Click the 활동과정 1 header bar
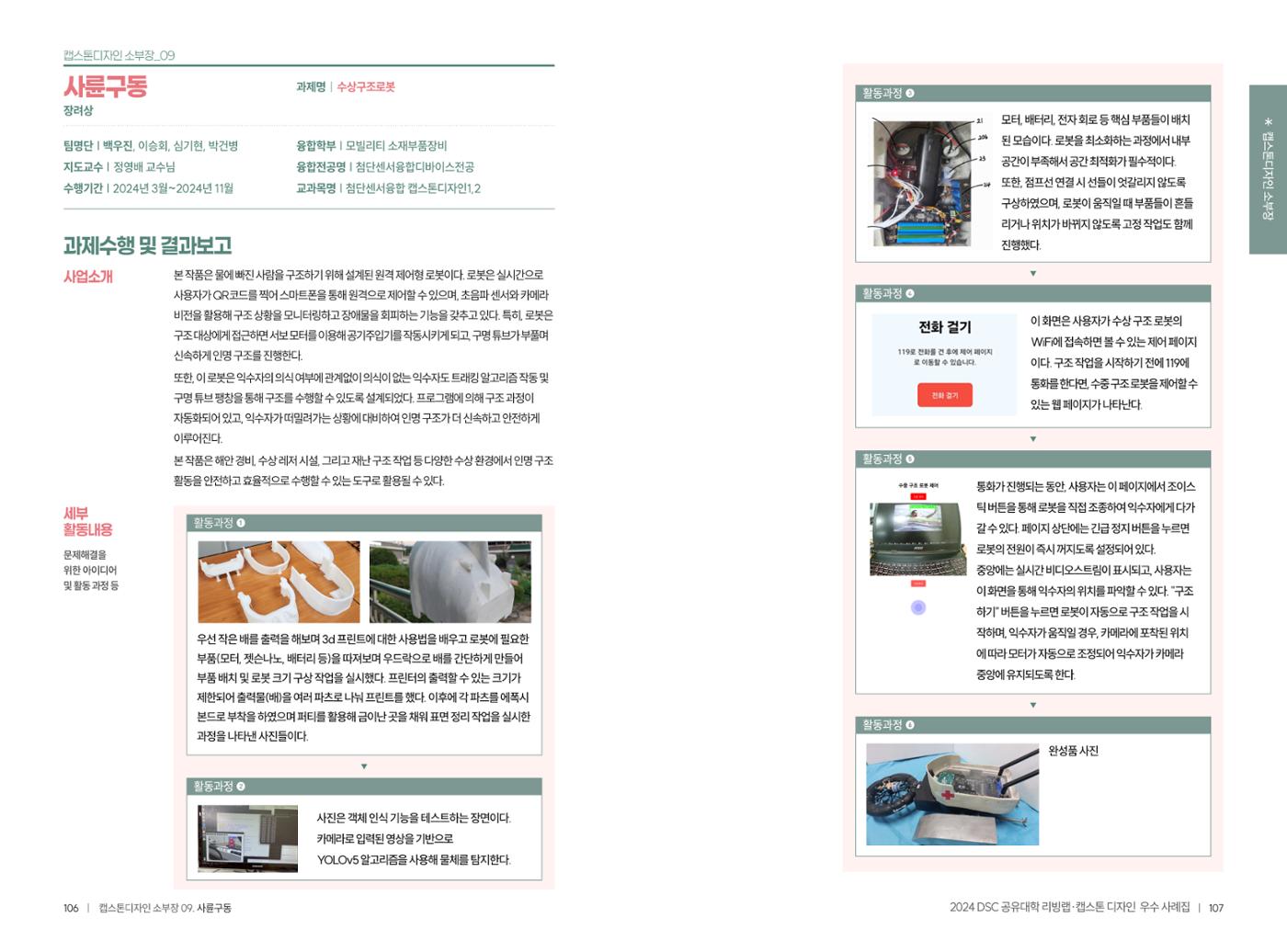The height and width of the screenshot is (952, 1287). 364,523
